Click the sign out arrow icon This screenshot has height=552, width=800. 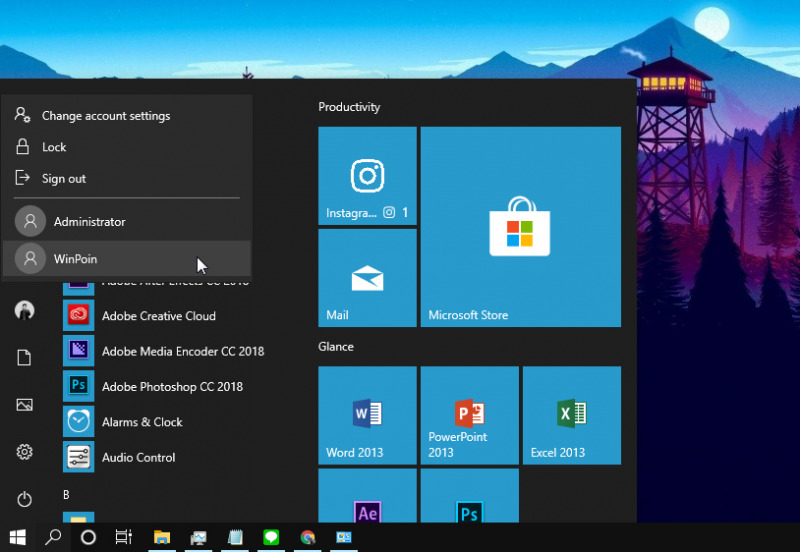point(22,178)
